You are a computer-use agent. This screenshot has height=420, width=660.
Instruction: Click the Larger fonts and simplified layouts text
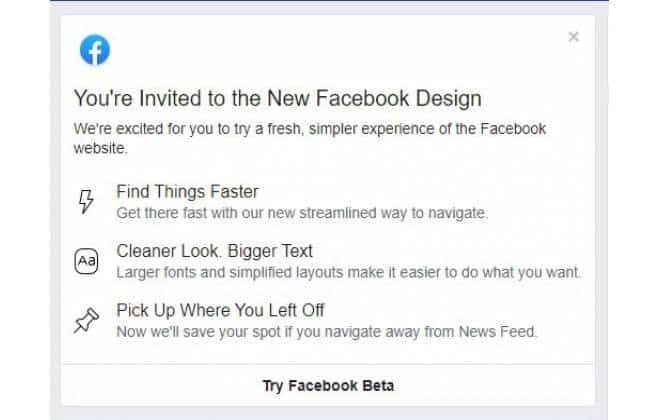tap(349, 272)
